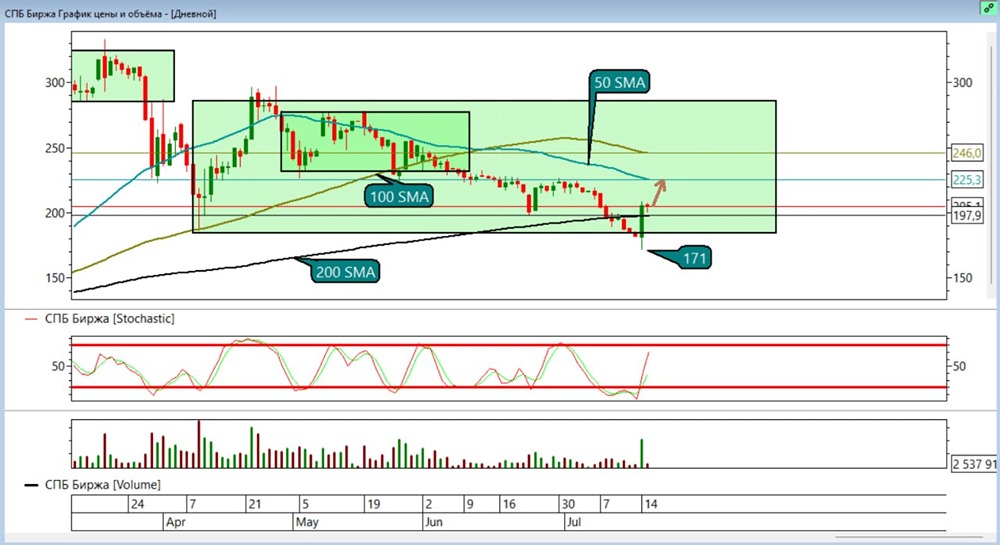Click the 'Jun' month label on time axis

pos(434,522)
